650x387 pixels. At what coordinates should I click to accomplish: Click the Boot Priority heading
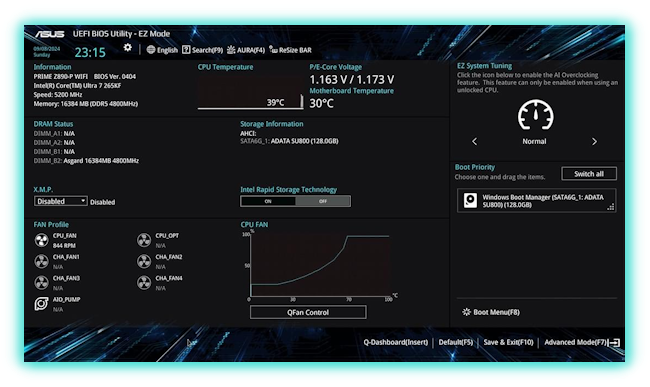pos(475,167)
